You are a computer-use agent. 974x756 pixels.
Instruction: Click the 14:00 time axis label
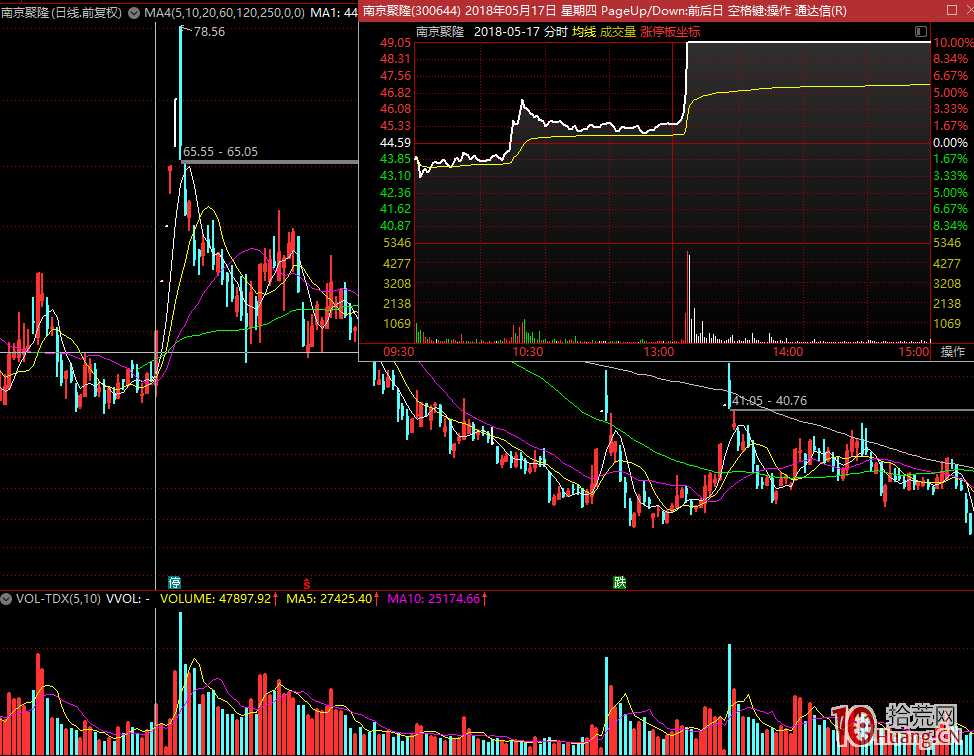click(x=788, y=352)
